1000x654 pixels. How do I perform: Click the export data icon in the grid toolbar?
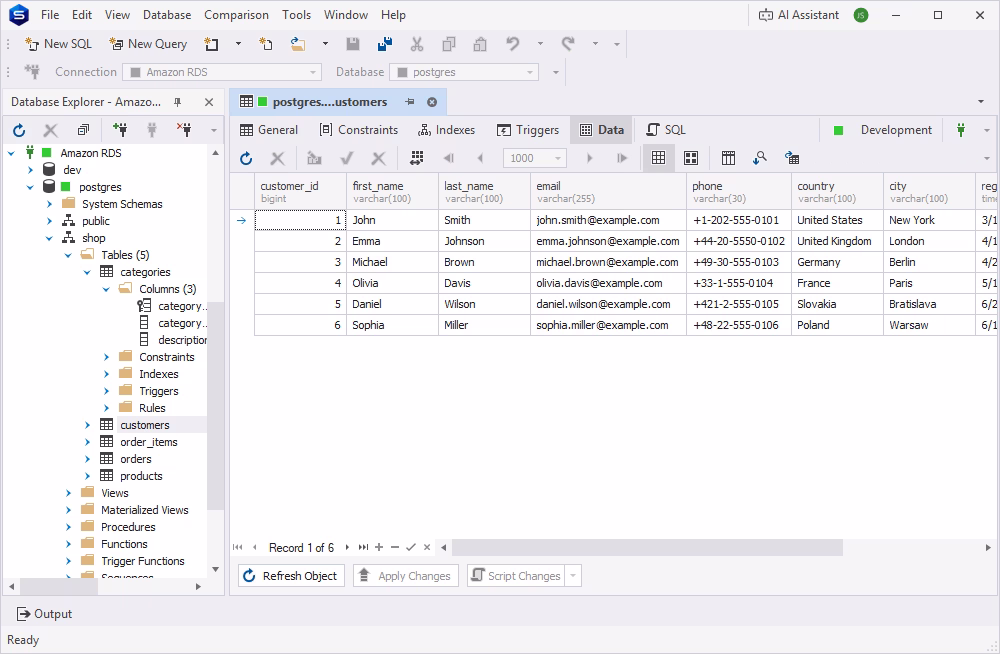pos(791,158)
